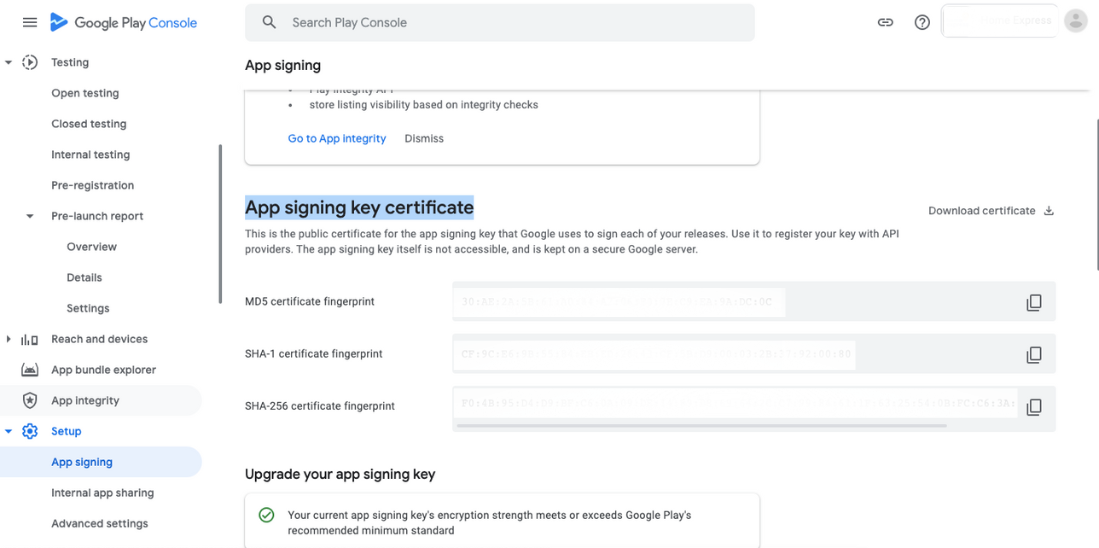This screenshot has width=1099, height=548.
Task: Click the Google Play Console logo
Action: pyautogui.click(x=123, y=22)
